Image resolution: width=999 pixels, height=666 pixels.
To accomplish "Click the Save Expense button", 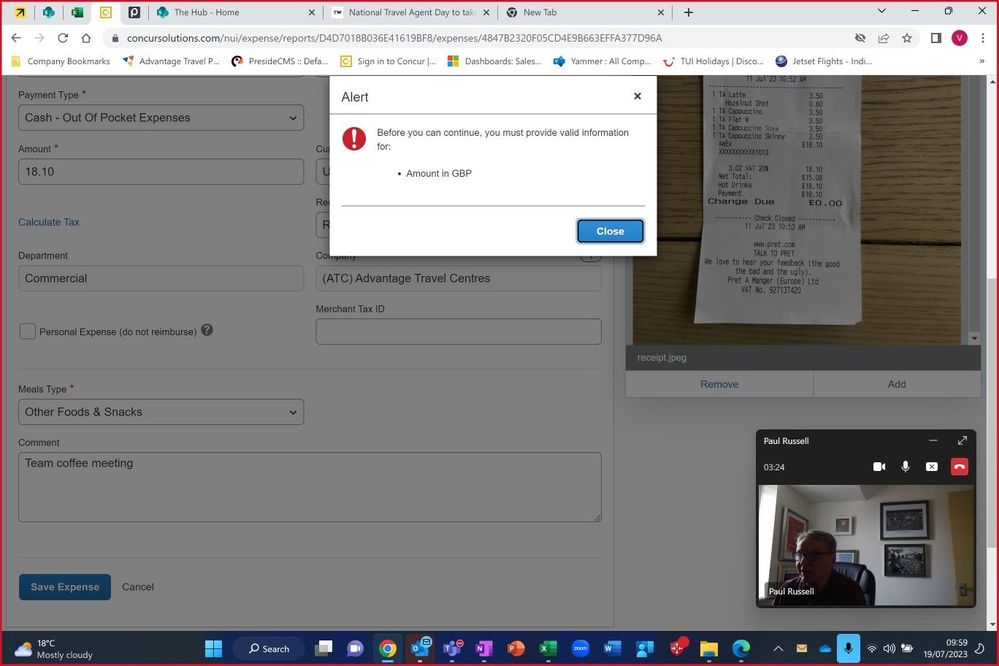I will pos(65,587).
